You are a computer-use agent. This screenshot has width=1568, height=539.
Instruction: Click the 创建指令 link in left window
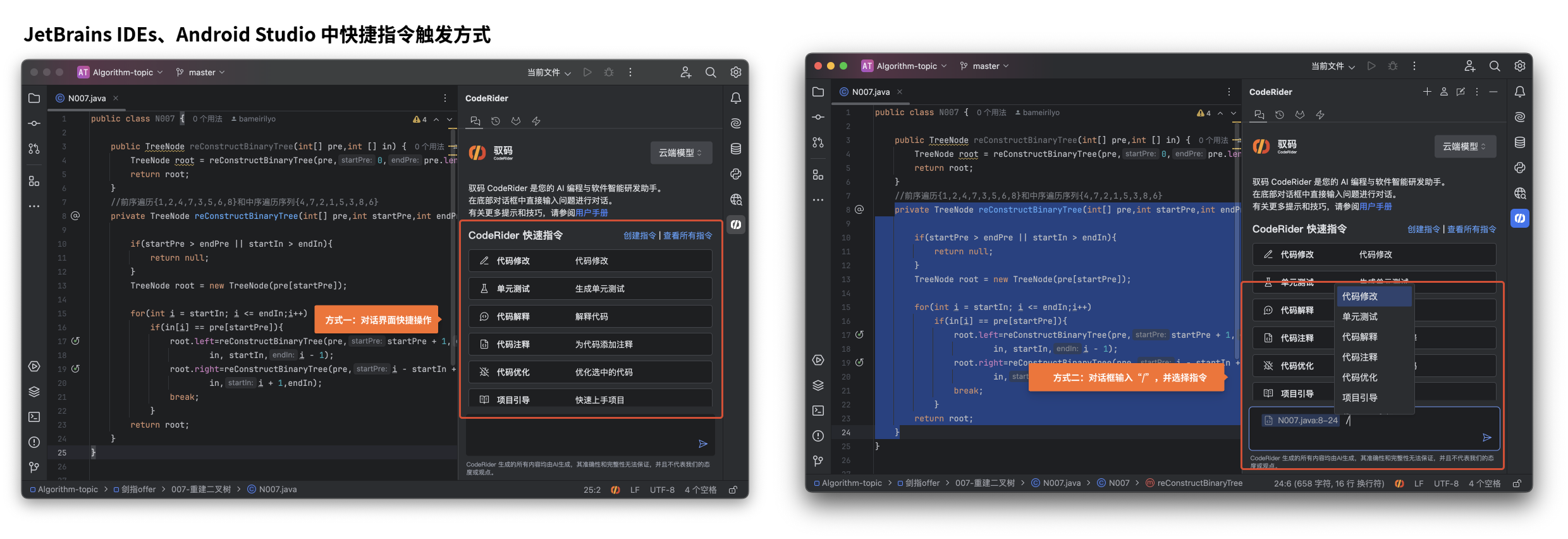(x=640, y=235)
